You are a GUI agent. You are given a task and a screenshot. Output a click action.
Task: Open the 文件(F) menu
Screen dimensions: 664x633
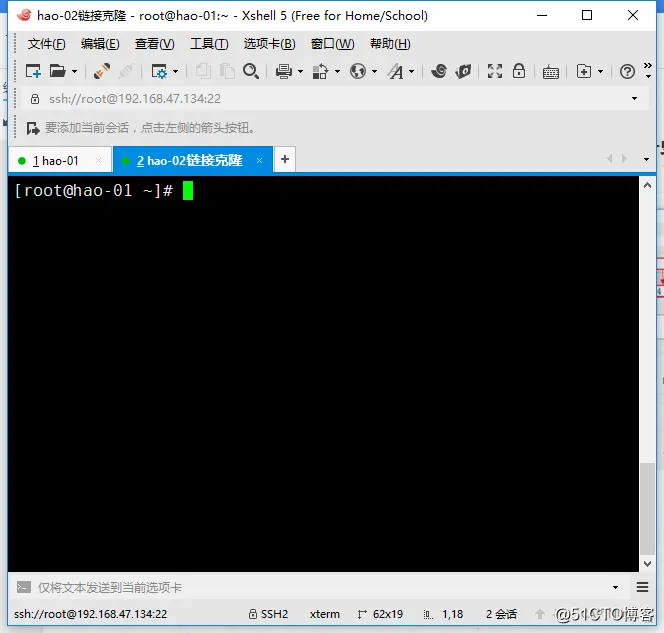(x=47, y=44)
